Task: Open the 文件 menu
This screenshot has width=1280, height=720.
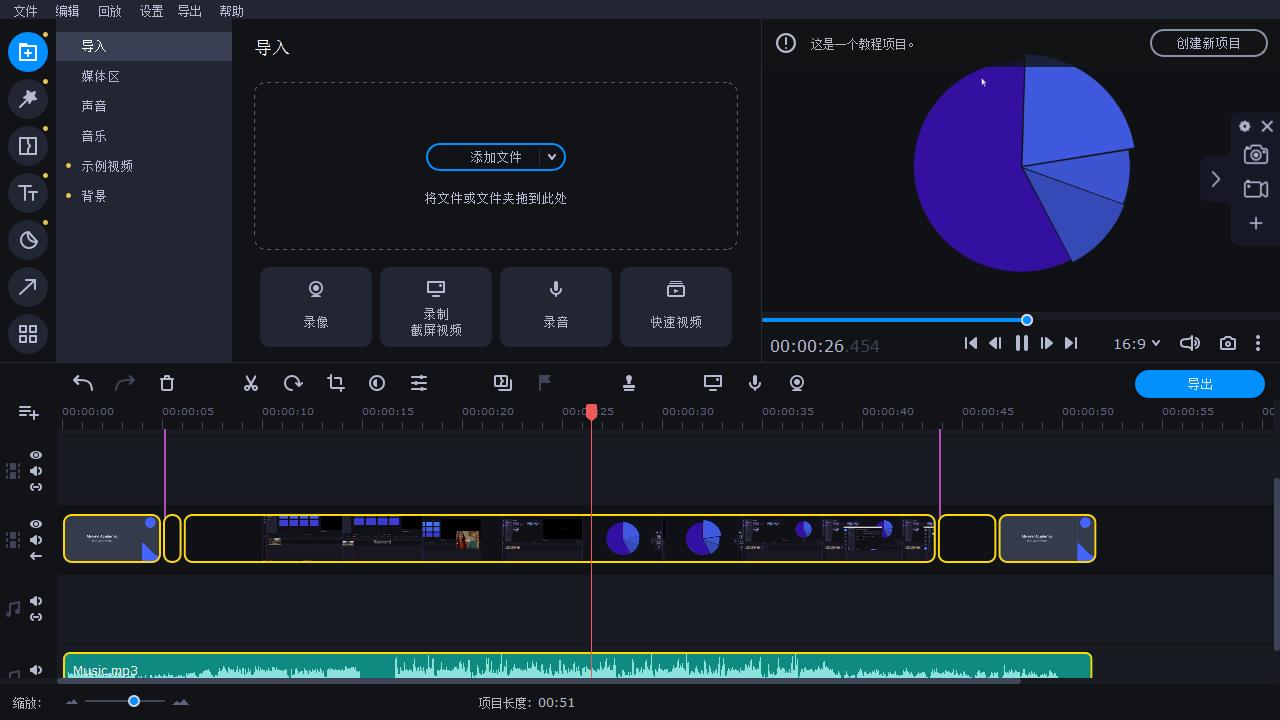Action: [x=25, y=11]
